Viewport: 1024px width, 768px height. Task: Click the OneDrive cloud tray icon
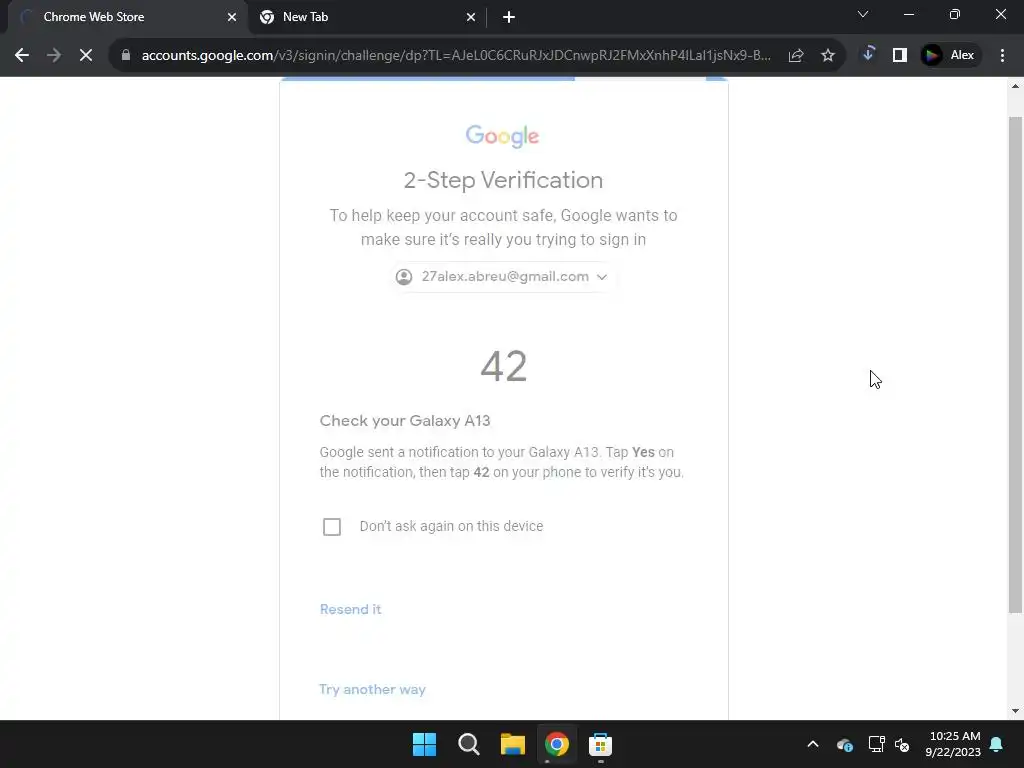(844, 744)
